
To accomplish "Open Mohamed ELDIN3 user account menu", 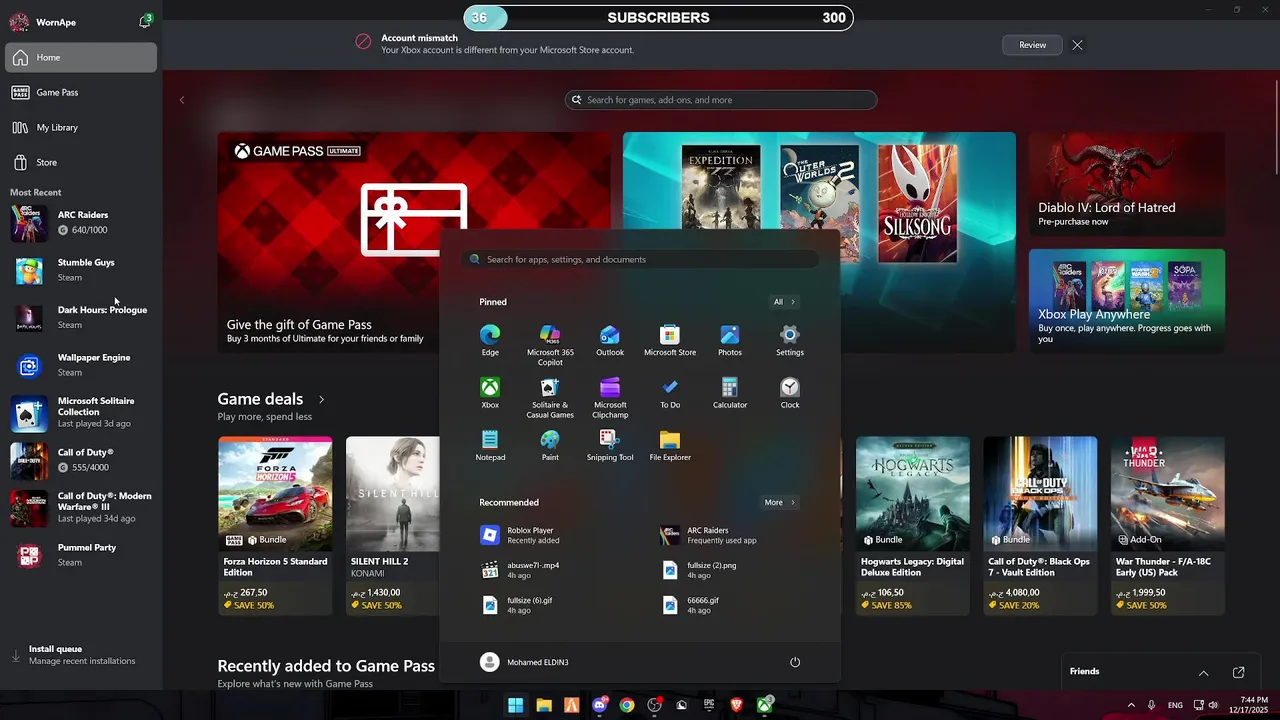I will click(525, 662).
